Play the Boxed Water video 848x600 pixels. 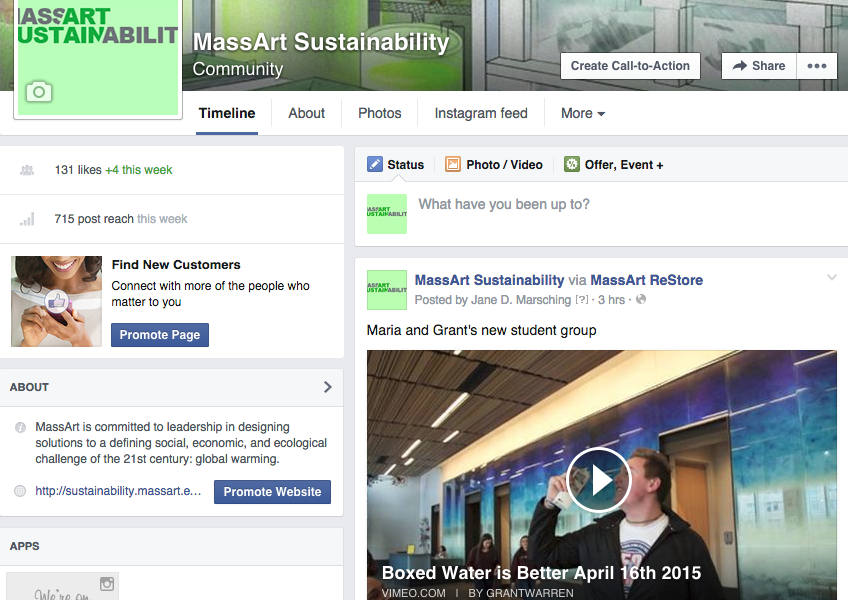599,480
